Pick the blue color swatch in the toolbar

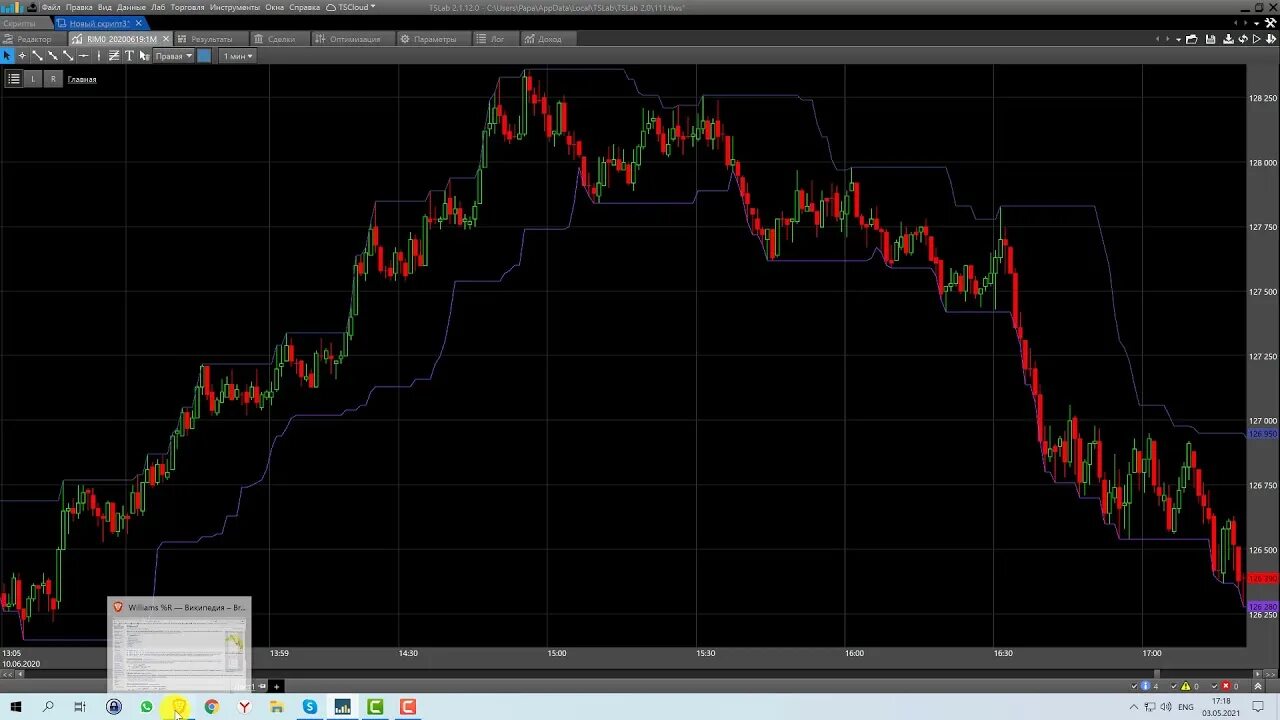[203, 56]
